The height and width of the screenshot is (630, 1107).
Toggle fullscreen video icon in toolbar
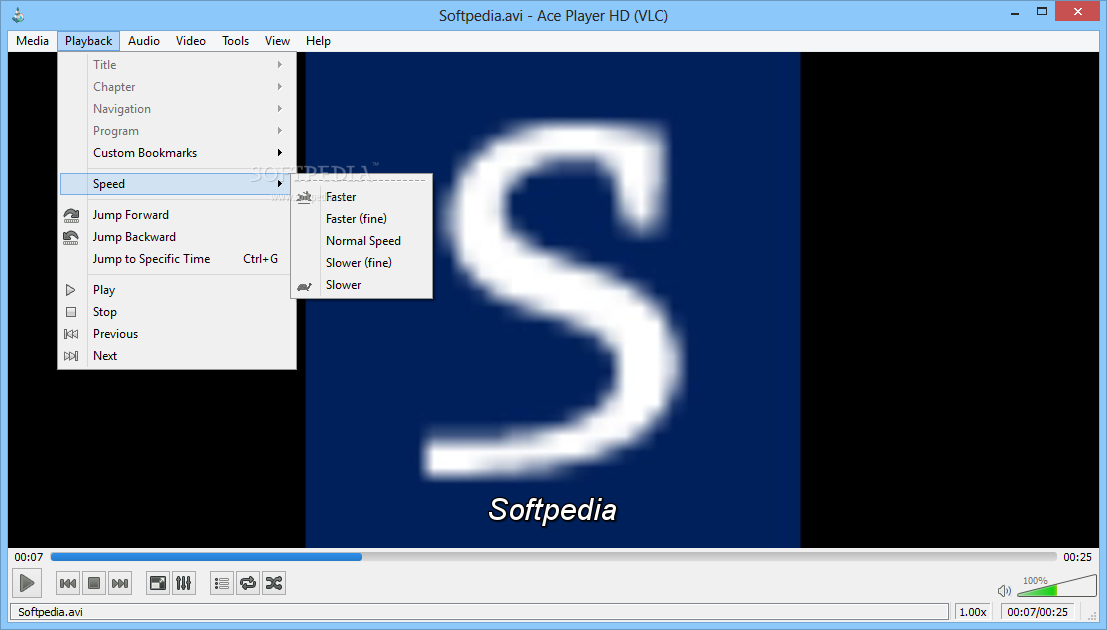158,583
